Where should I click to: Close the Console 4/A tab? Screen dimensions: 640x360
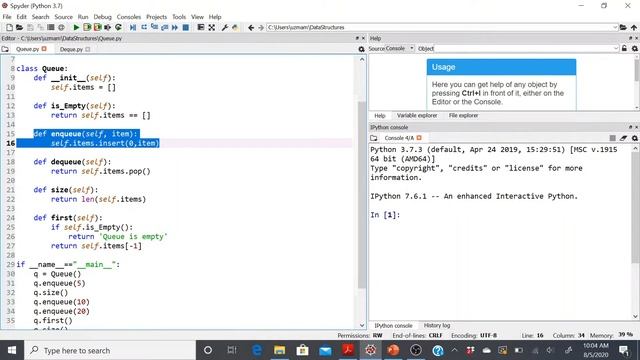pos(419,138)
